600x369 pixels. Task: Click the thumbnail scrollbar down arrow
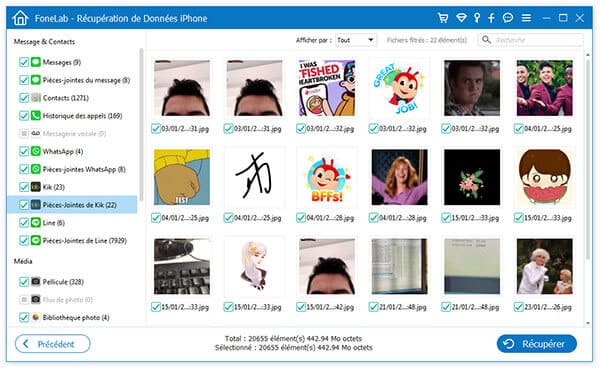tap(588, 323)
